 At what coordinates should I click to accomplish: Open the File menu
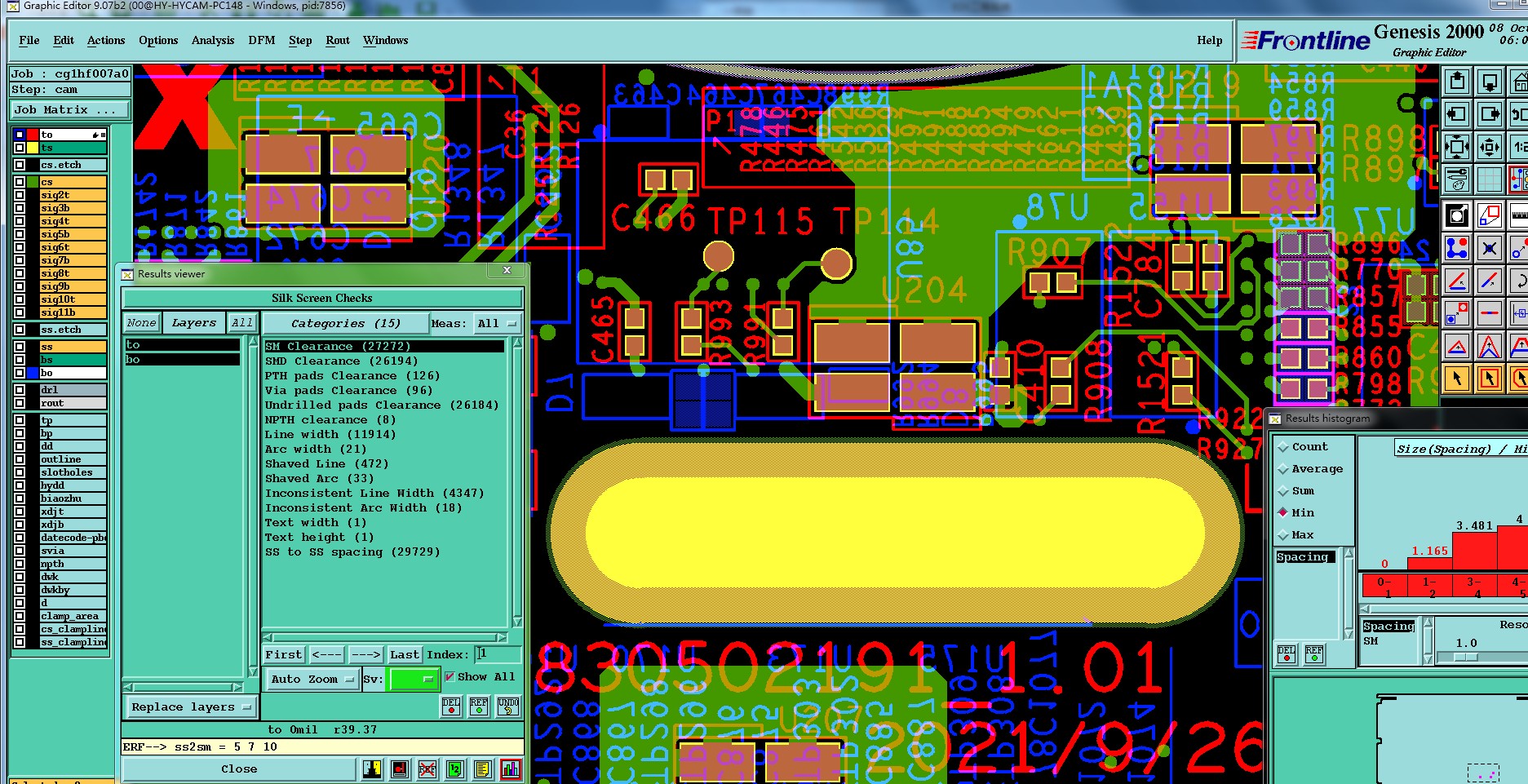(x=29, y=40)
